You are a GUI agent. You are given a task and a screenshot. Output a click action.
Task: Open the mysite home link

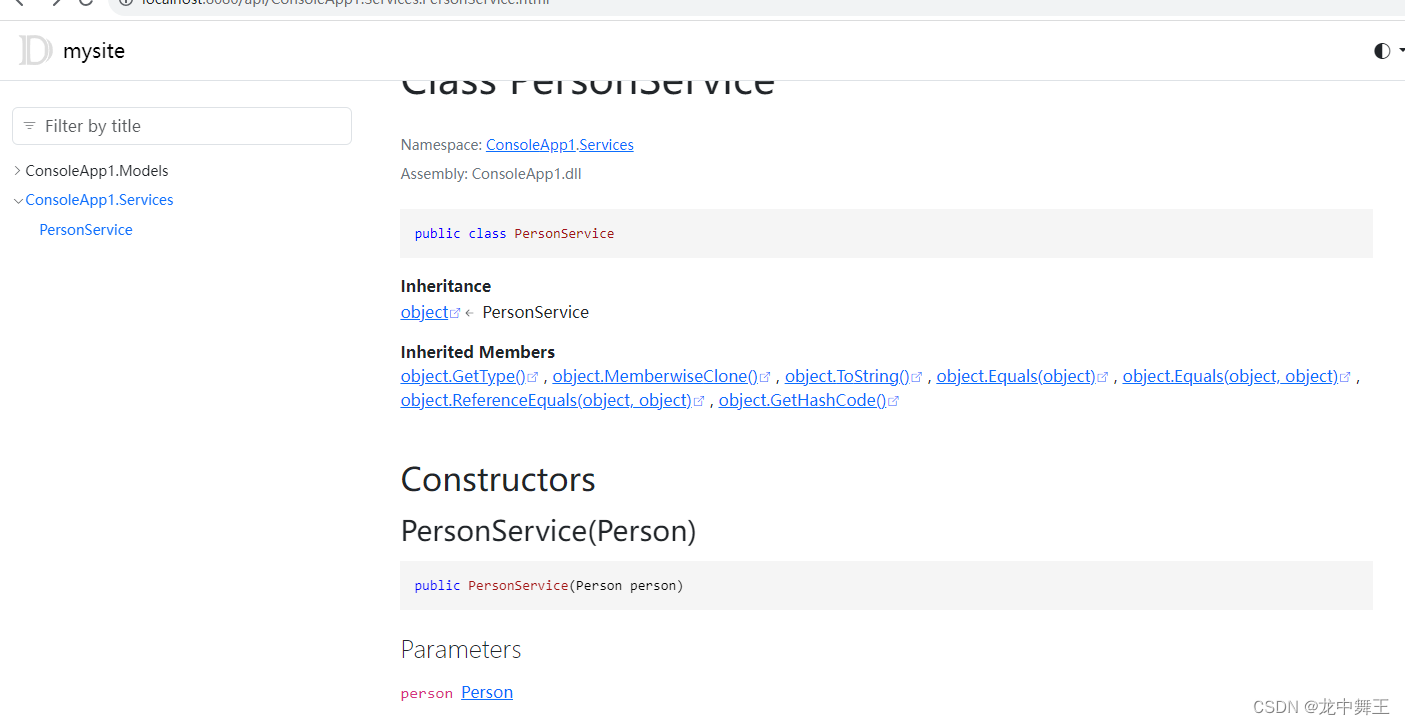click(94, 51)
